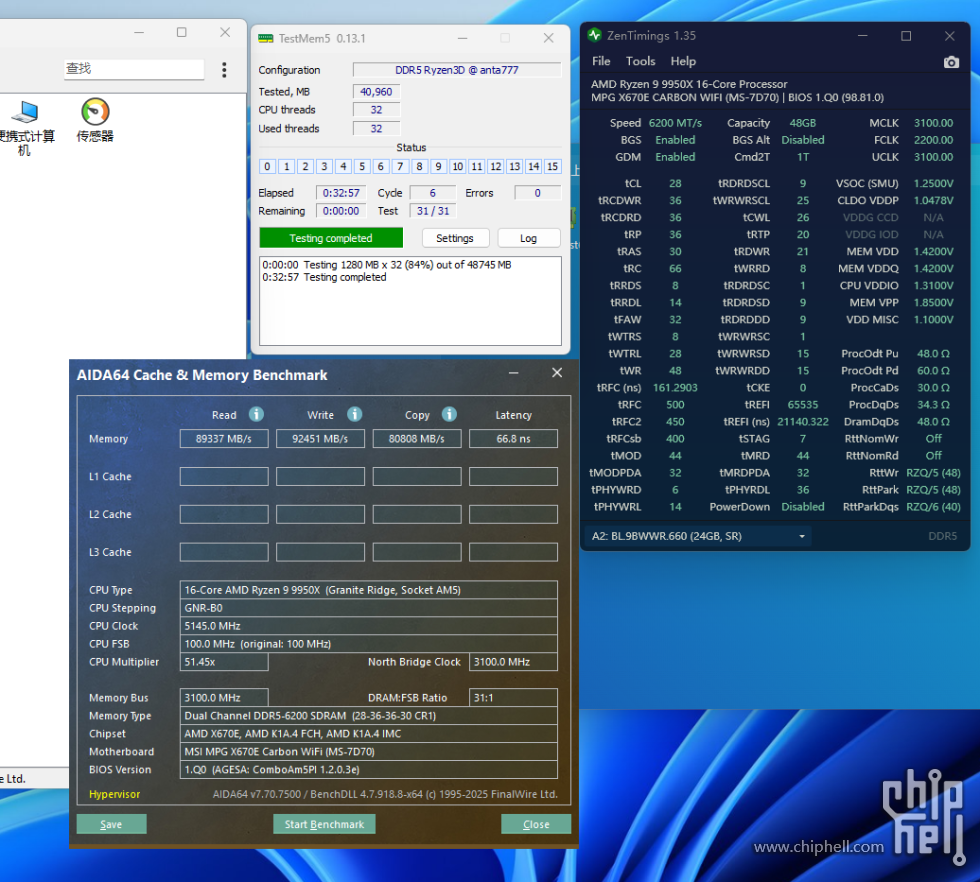
Task: Click Chipset value AMD X670E row
Action: (369, 734)
